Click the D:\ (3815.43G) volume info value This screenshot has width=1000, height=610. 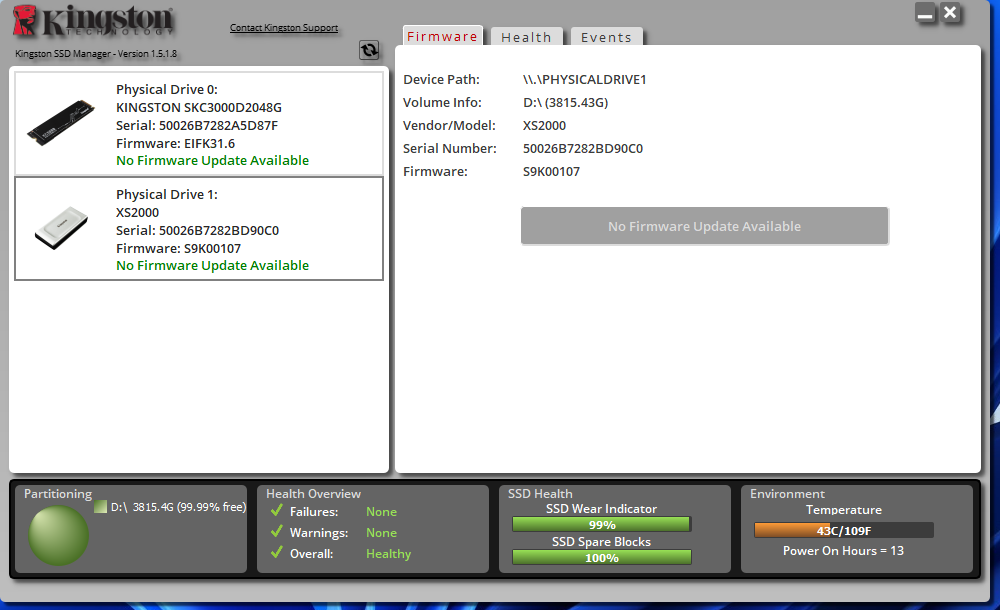pyautogui.click(x=566, y=102)
